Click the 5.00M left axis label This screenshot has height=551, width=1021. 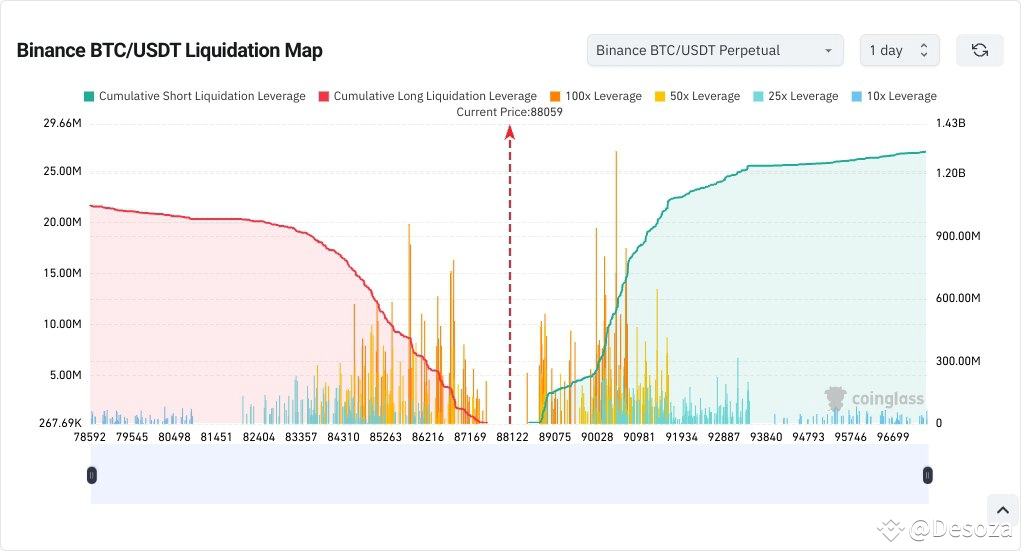(x=66, y=375)
